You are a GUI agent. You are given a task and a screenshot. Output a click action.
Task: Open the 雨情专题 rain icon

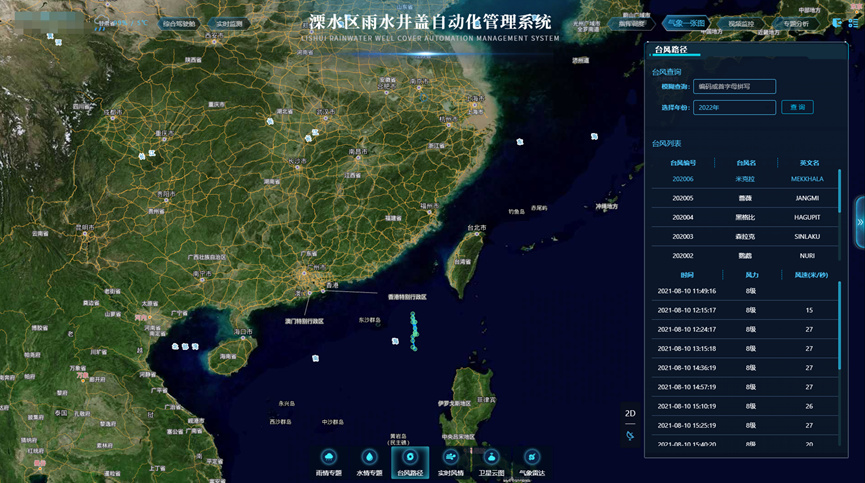tap(329, 458)
